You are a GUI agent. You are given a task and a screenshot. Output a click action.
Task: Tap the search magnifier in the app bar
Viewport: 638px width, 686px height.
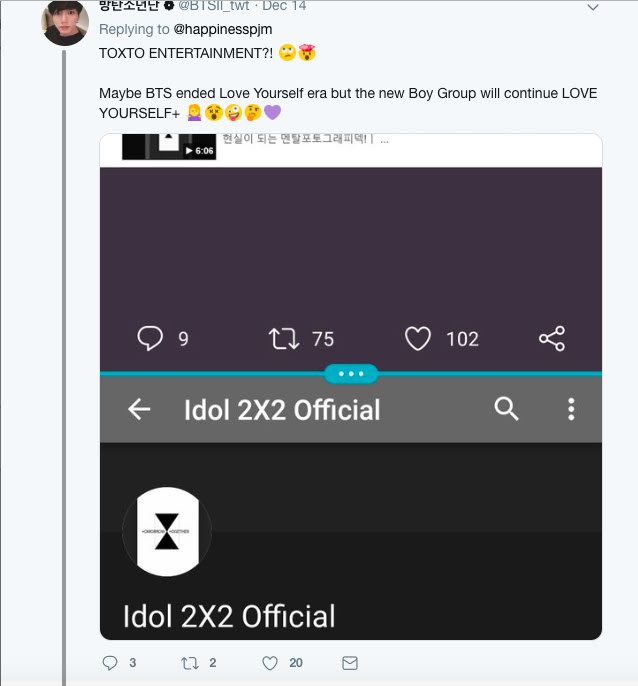[507, 408]
